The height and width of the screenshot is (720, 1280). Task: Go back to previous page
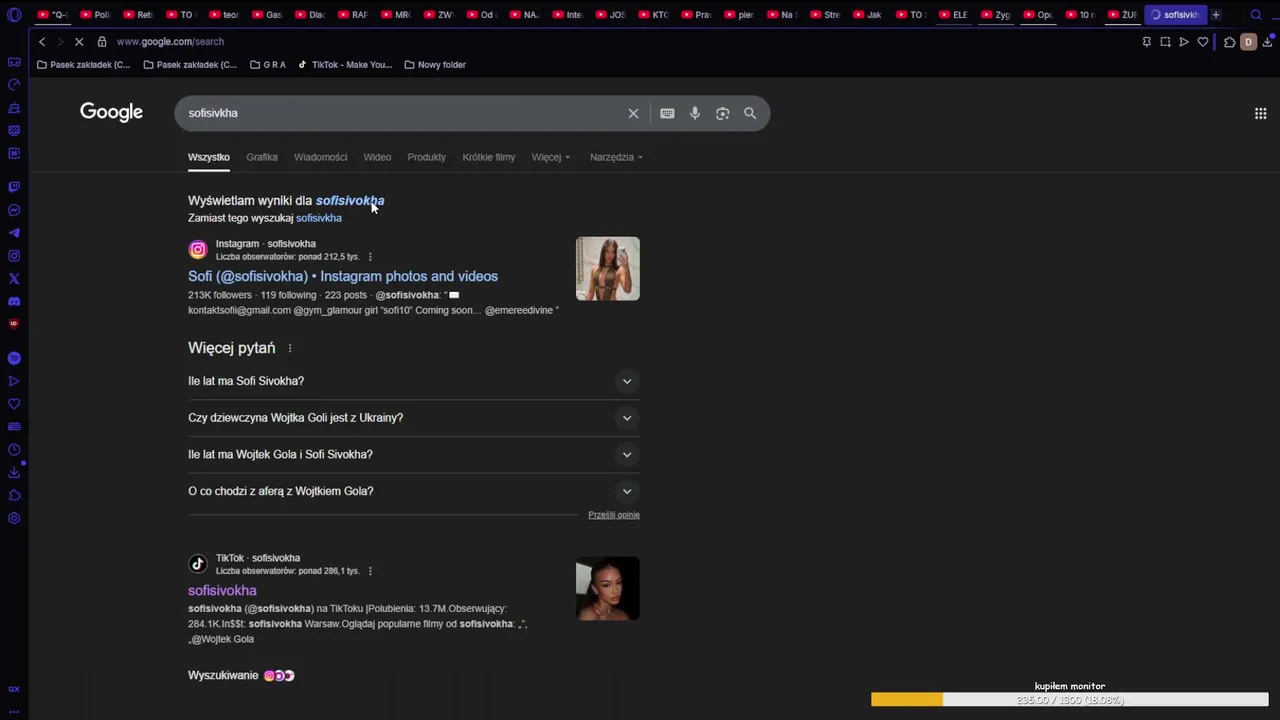point(42,42)
